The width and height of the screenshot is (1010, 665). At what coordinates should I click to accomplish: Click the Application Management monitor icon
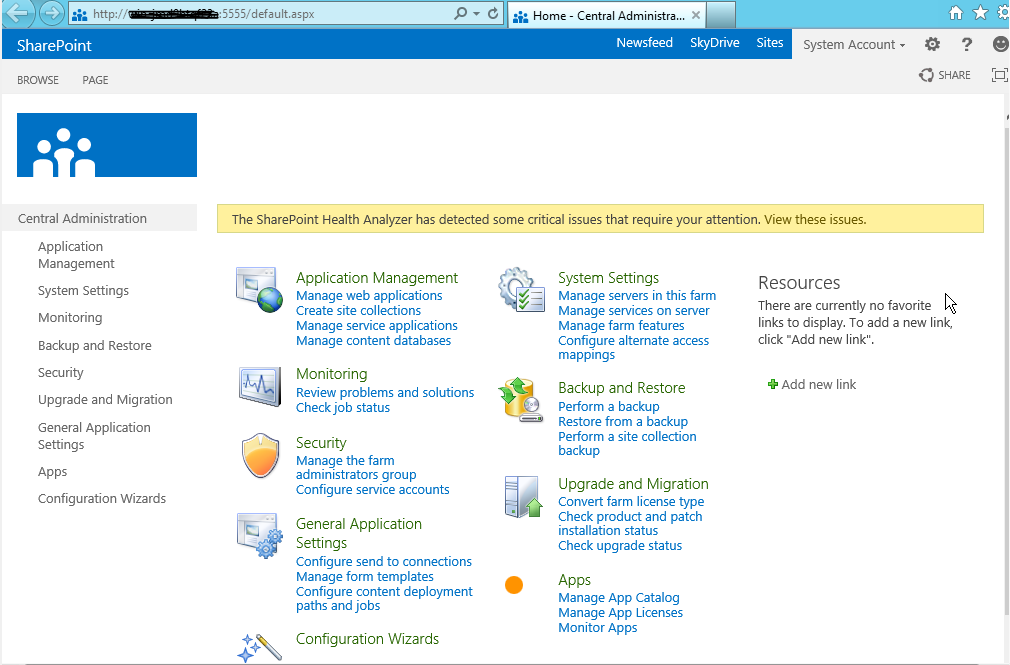coord(259,287)
